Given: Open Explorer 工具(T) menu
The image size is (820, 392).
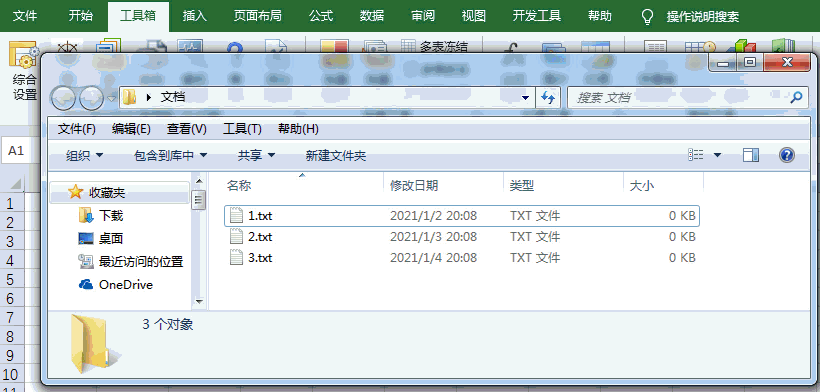Looking at the screenshot, I should 242,129.
